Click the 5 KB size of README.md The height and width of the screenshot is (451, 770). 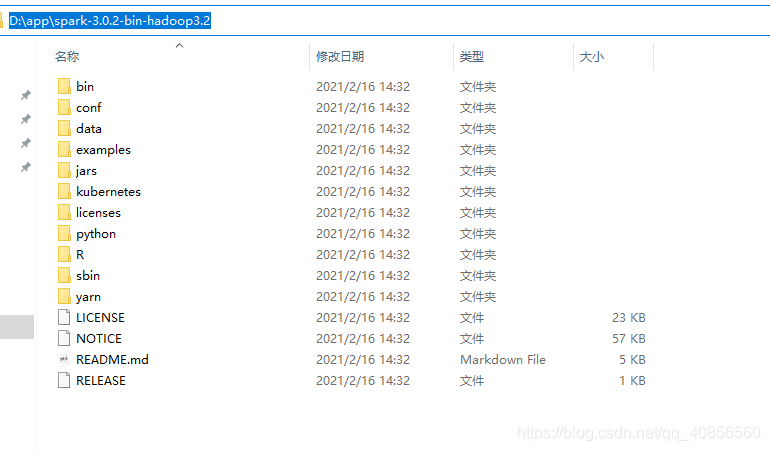[632, 360]
